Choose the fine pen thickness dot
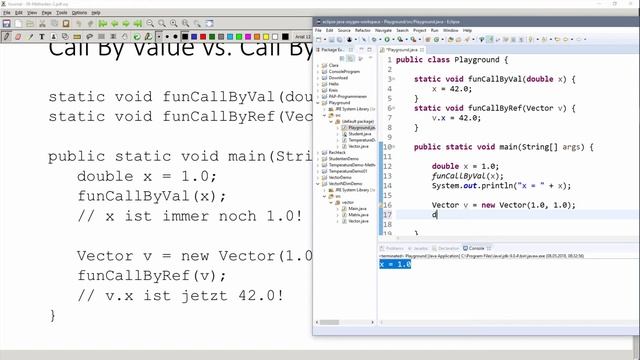The image size is (640, 360). tap(160, 37)
